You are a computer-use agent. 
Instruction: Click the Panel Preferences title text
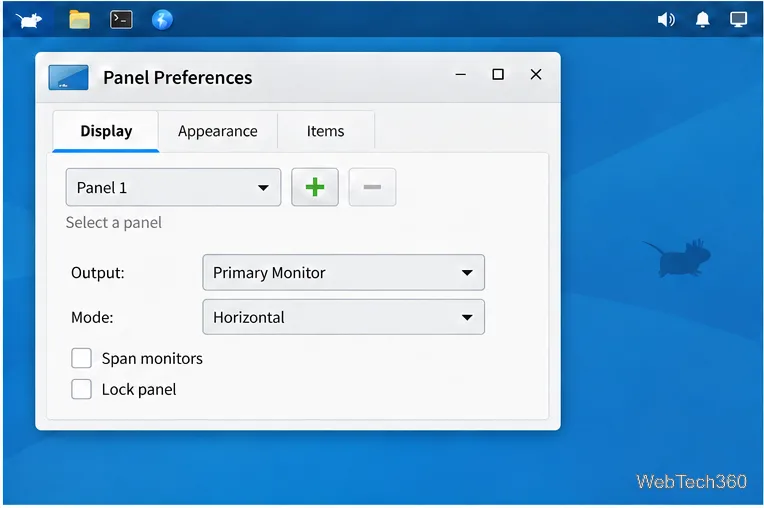tap(178, 78)
